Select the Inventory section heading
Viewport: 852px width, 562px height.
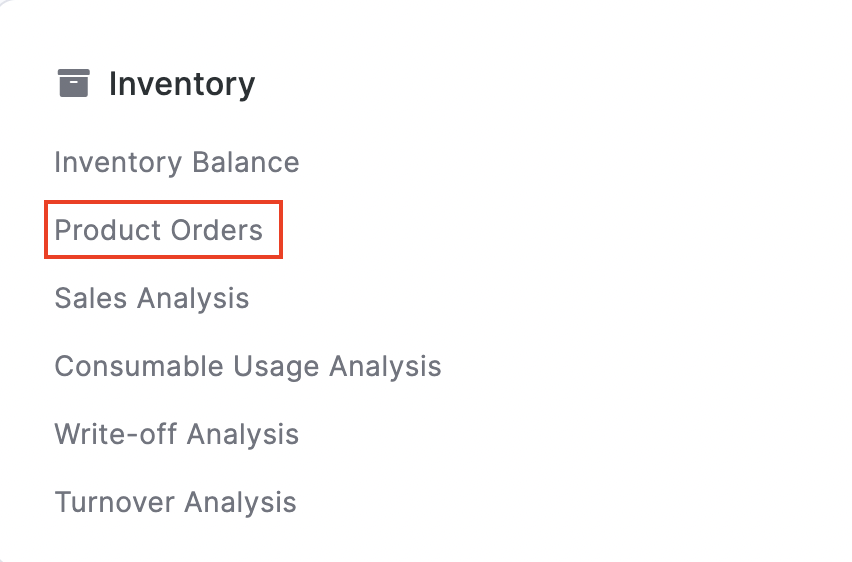coord(181,84)
